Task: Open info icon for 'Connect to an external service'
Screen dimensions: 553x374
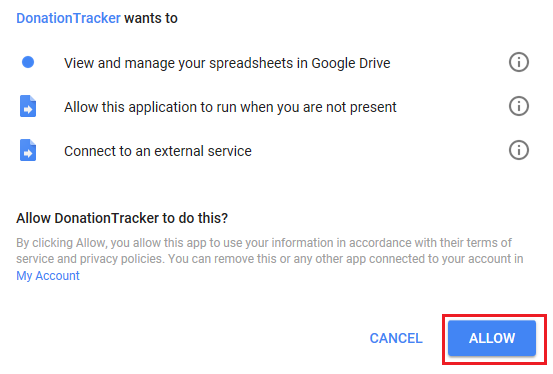Action: click(x=518, y=150)
